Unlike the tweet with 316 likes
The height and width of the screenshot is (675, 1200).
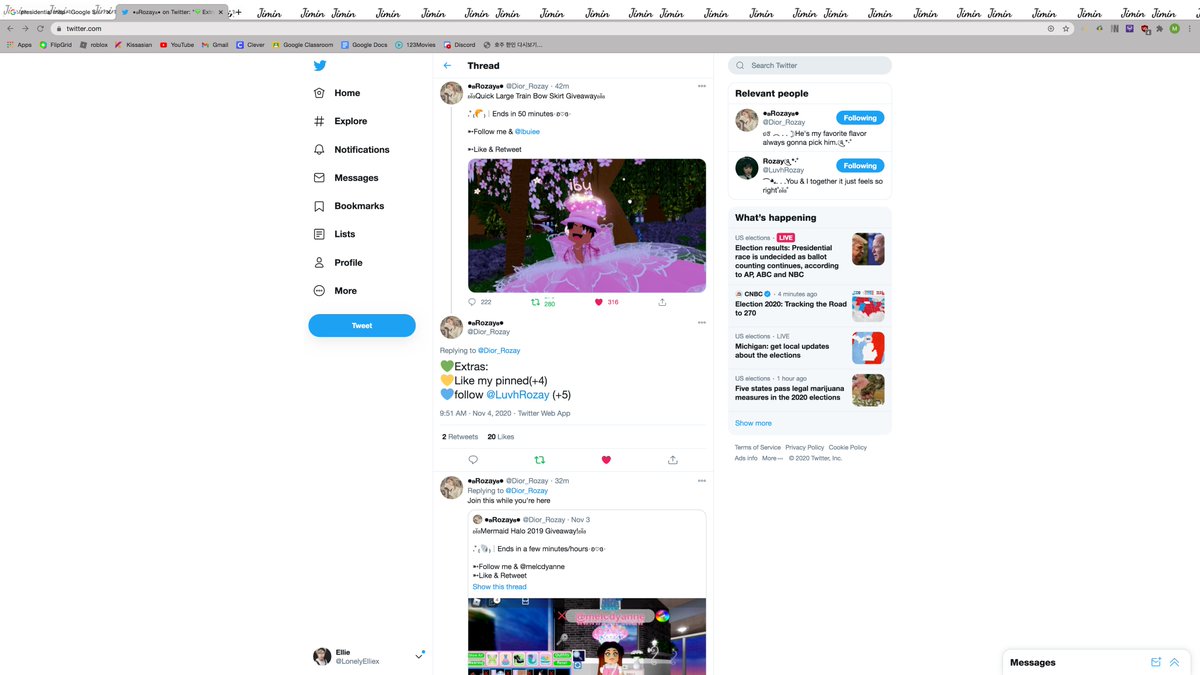click(x=599, y=302)
